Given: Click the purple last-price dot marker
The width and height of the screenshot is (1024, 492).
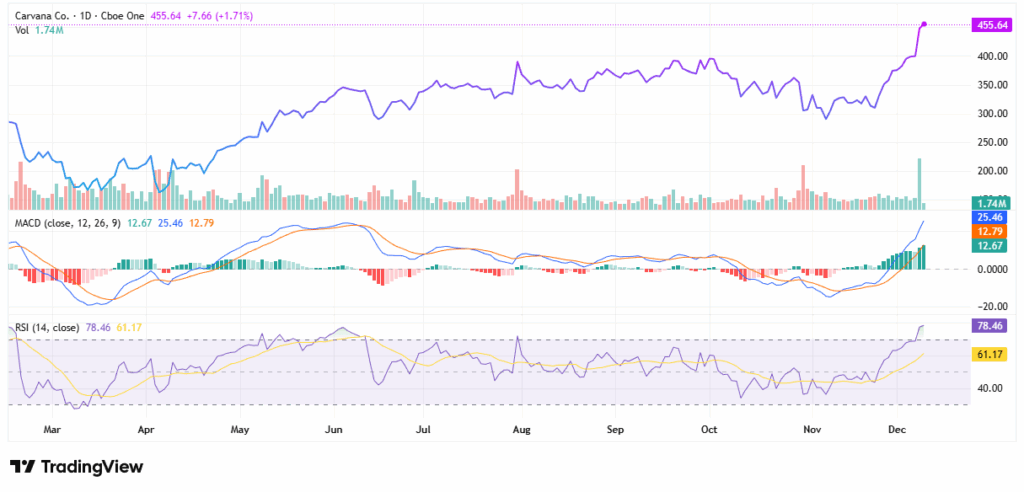Looking at the screenshot, I should tap(924, 23).
